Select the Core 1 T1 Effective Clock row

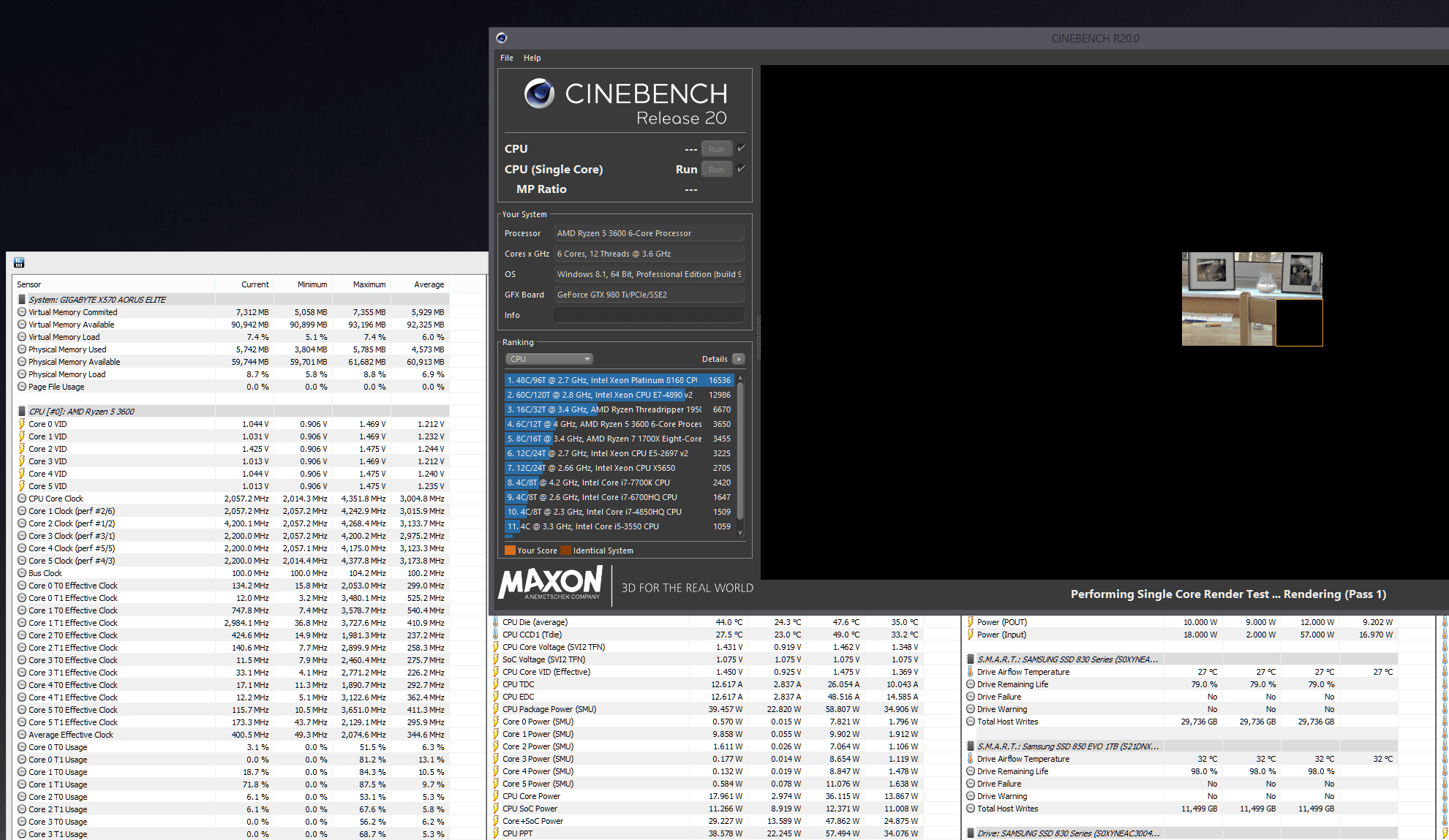[x=230, y=623]
